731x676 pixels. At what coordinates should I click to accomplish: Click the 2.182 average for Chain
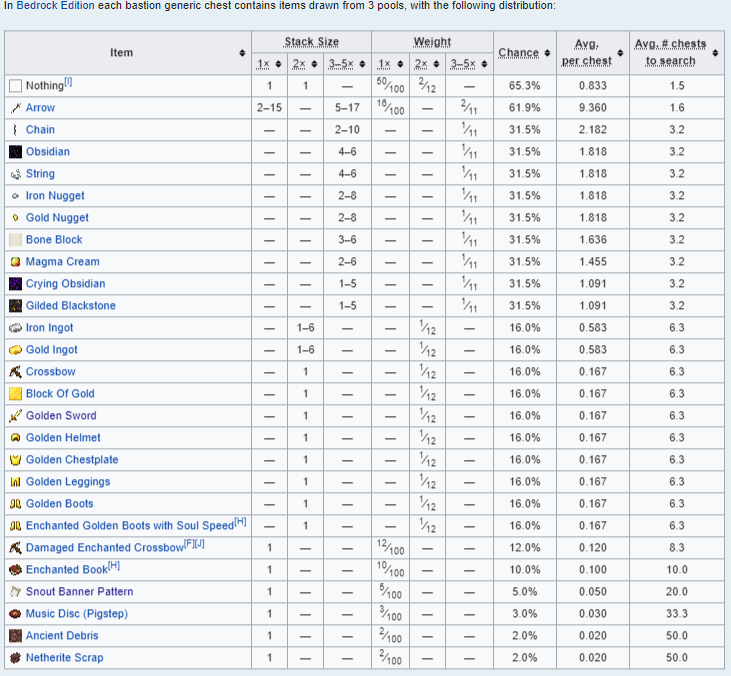coord(593,130)
